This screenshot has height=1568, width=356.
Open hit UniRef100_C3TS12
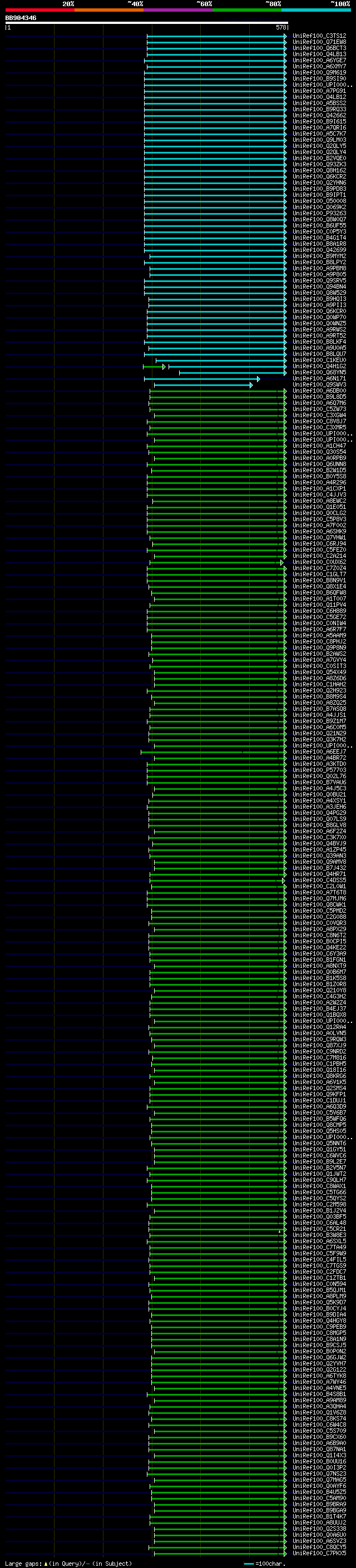pos(319,36)
